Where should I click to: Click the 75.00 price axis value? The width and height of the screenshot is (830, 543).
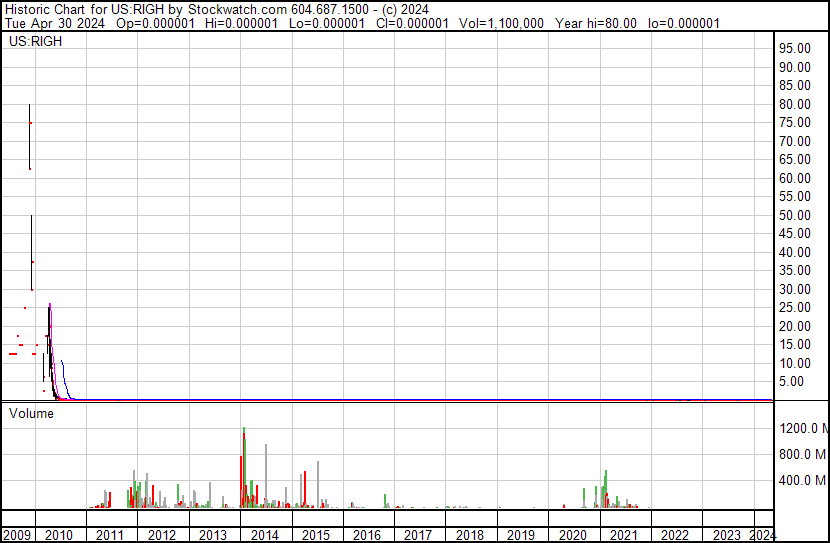pyautogui.click(x=795, y=122)
